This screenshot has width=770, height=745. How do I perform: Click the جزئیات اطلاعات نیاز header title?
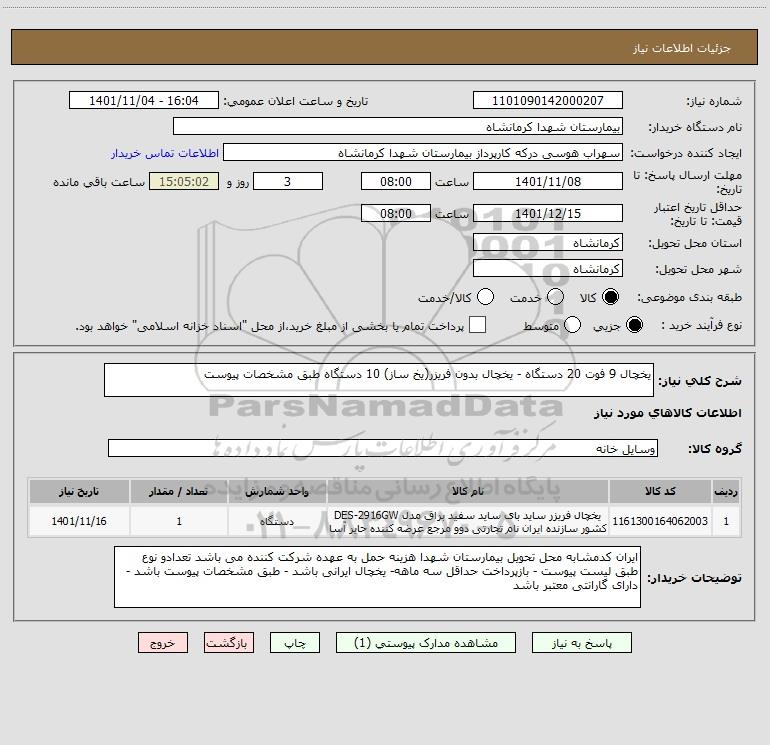[x=682, y=48]
